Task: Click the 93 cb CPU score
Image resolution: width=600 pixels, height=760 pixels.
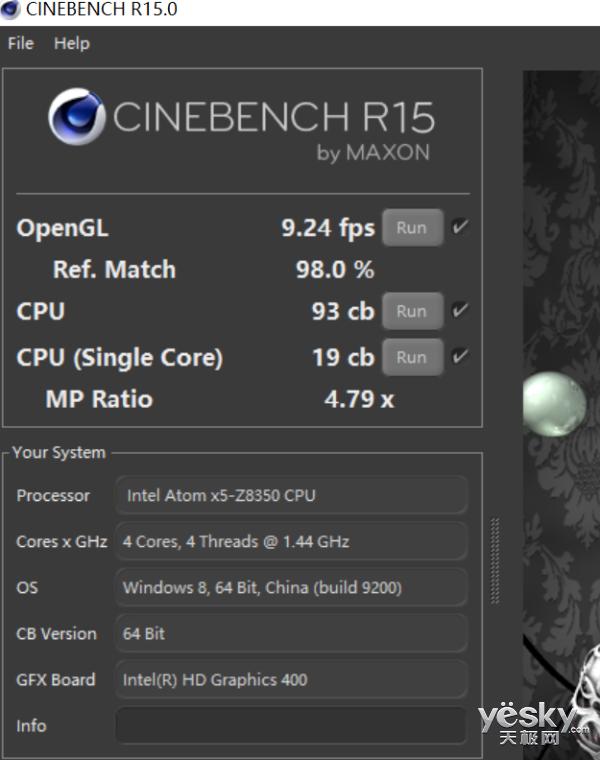Action: 343,311
